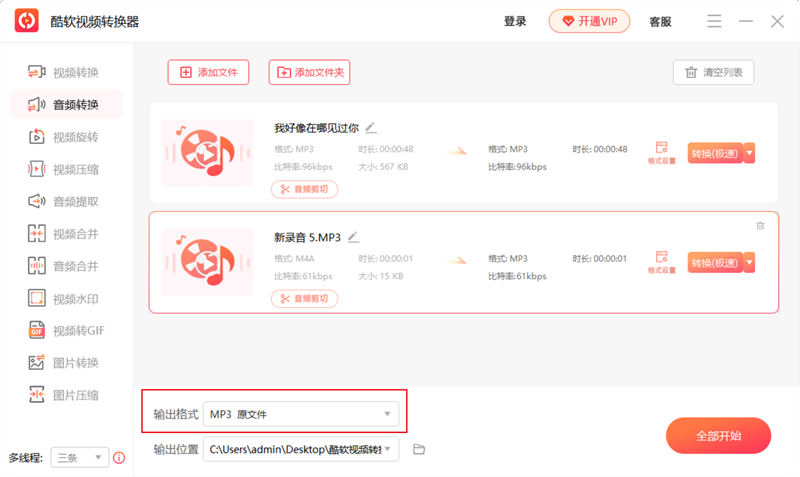This screenshot has height=477, width=800.
Task: Open 格式设置 for 我好像在哪见过你
Action: point(662,153)
